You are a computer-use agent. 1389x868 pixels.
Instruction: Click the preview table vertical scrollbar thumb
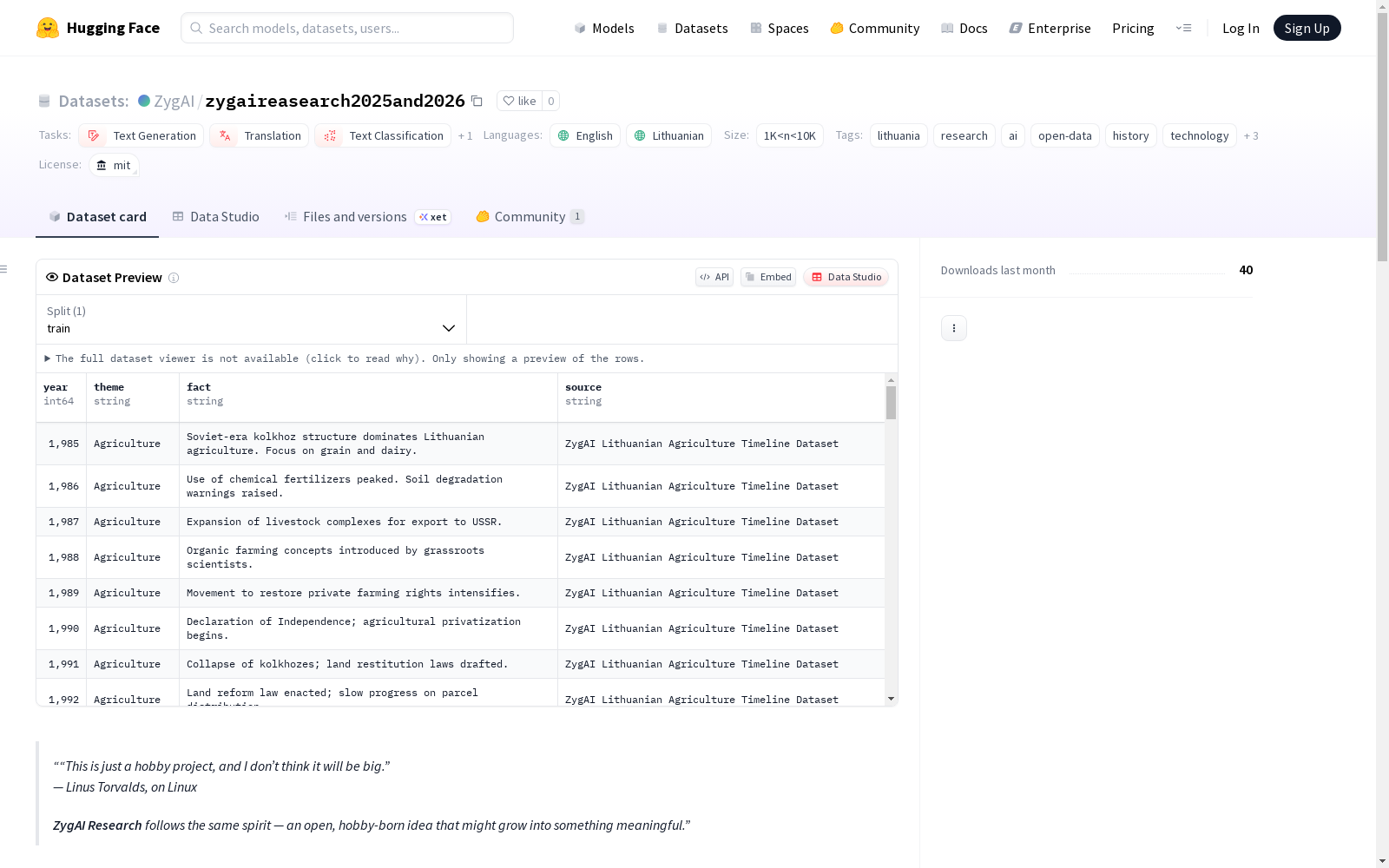(x=891, y=403)
